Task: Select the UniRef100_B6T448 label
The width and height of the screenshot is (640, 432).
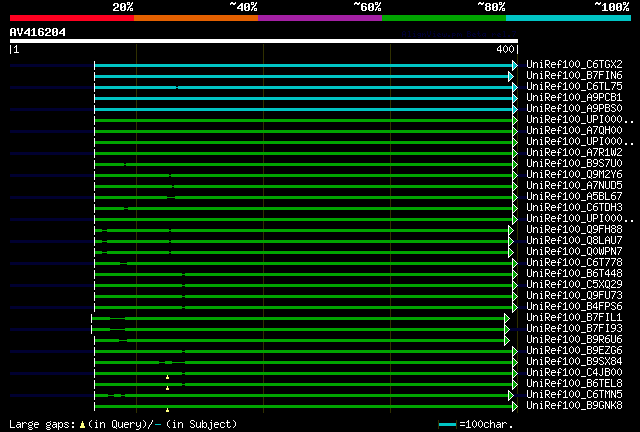Action: tap(574, 274)
